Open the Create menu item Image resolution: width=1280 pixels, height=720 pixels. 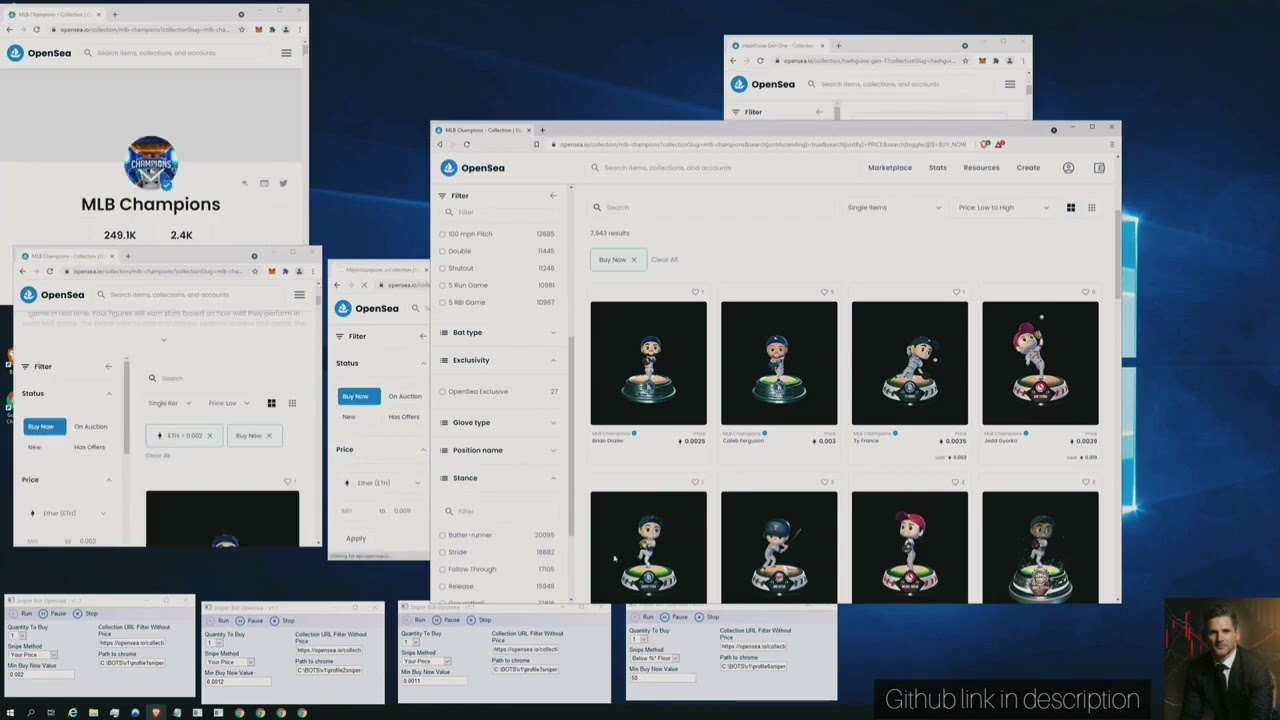[x=1028, y=168]
